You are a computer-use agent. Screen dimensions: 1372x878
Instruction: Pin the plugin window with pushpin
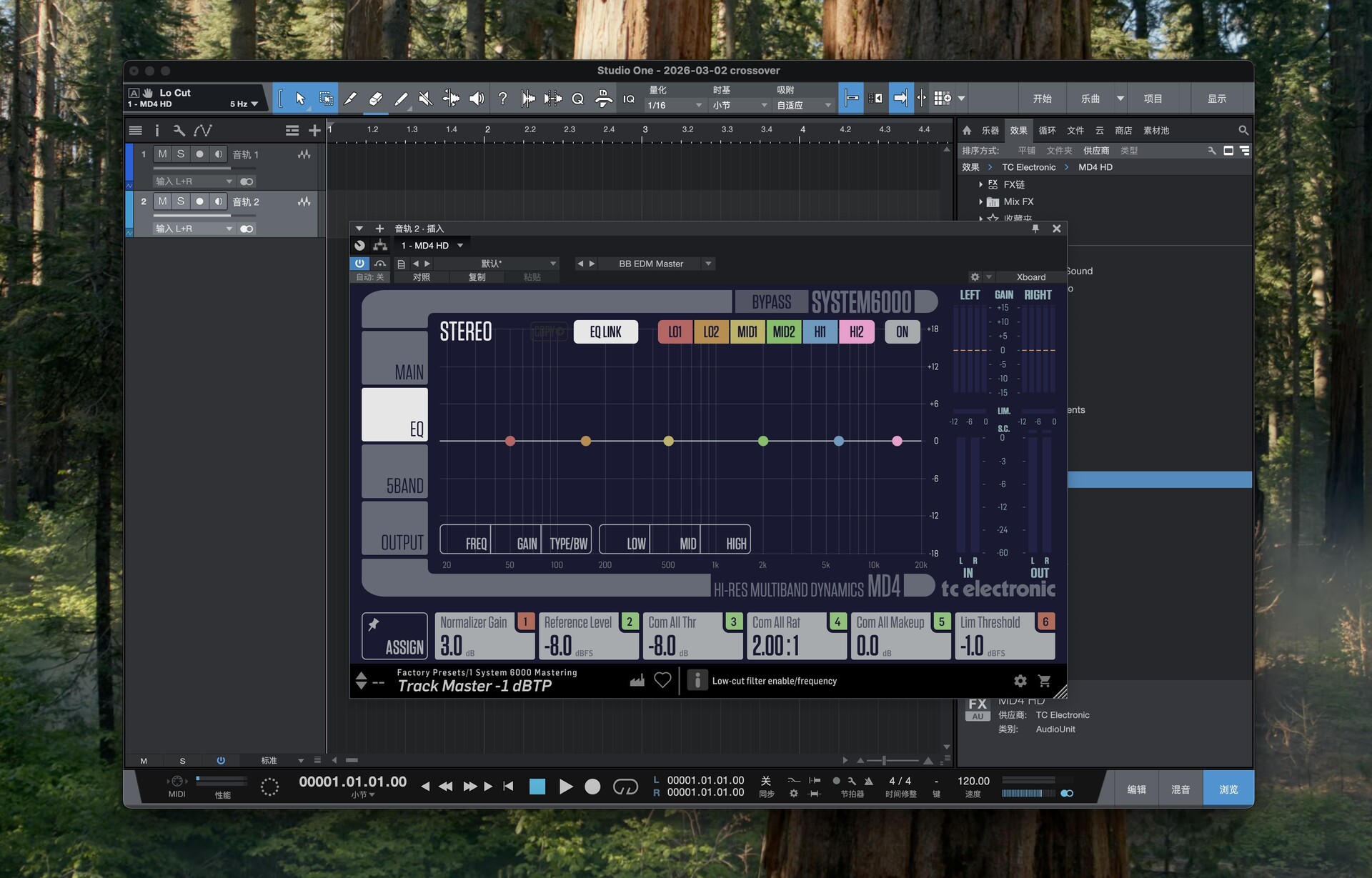1035,229
